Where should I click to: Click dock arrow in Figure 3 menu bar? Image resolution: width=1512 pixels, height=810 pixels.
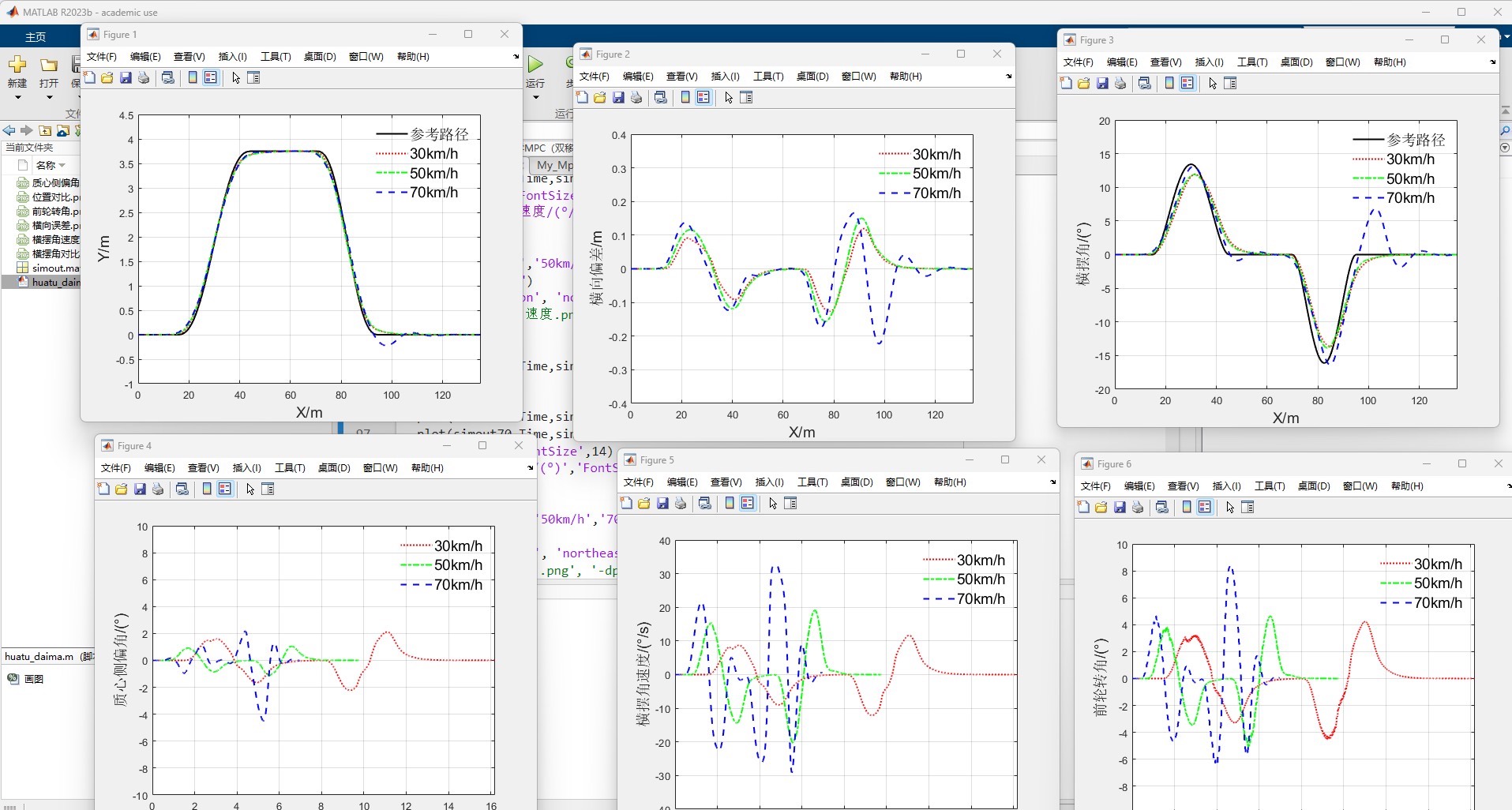point(1493,62)
